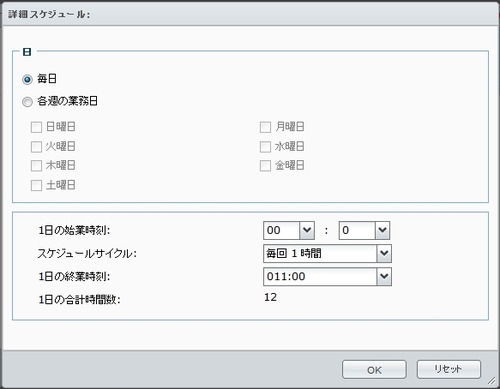
Task: Check the 水曜日 checkbox
Action: coord(265,147)
